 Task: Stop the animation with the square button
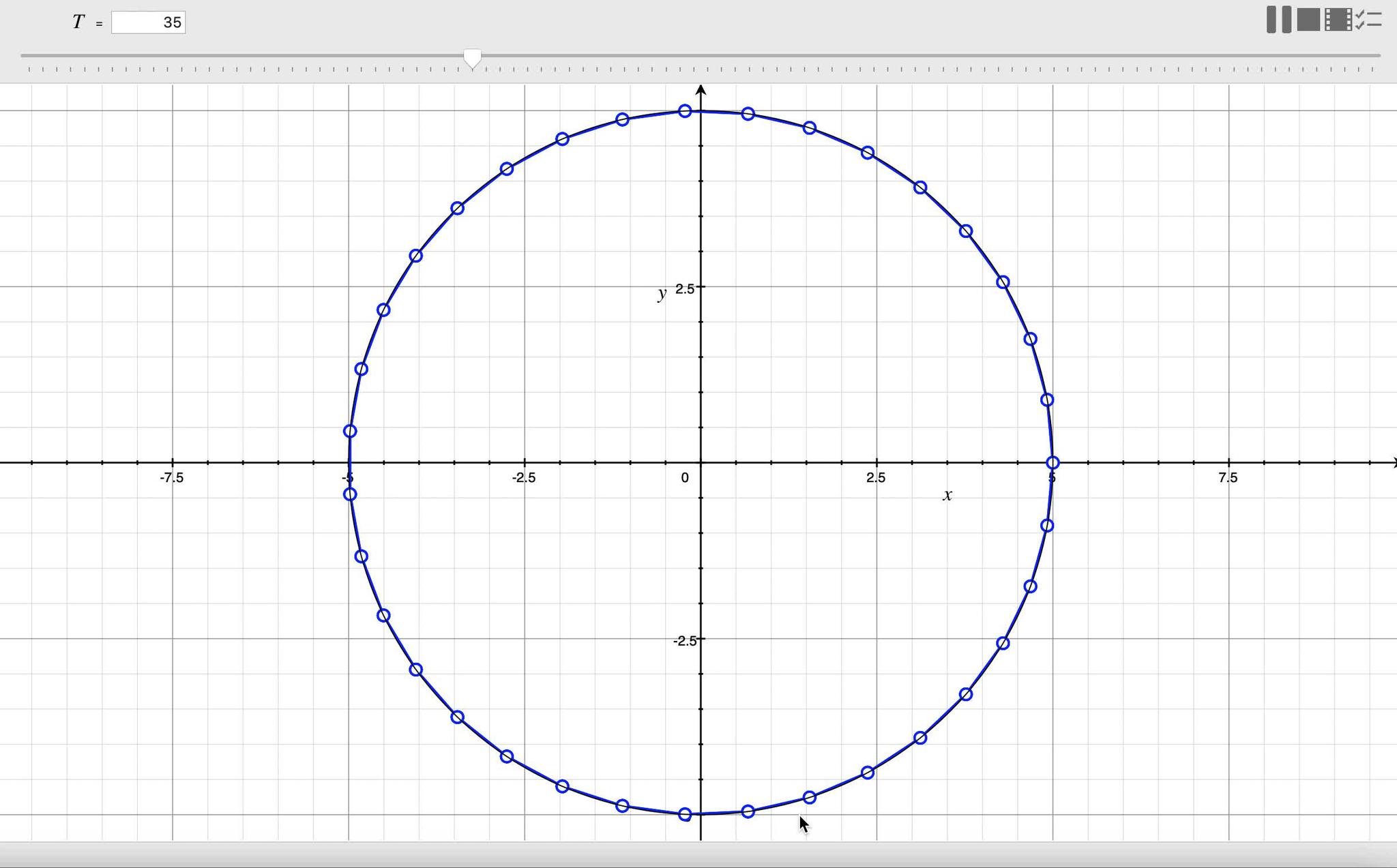point(1308,20)
